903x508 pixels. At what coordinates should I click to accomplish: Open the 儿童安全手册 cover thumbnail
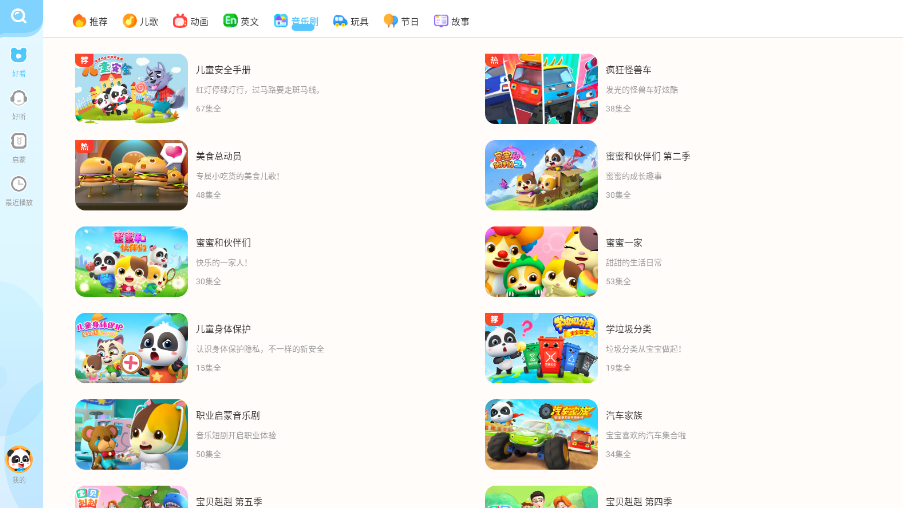[x=131, y=89]
